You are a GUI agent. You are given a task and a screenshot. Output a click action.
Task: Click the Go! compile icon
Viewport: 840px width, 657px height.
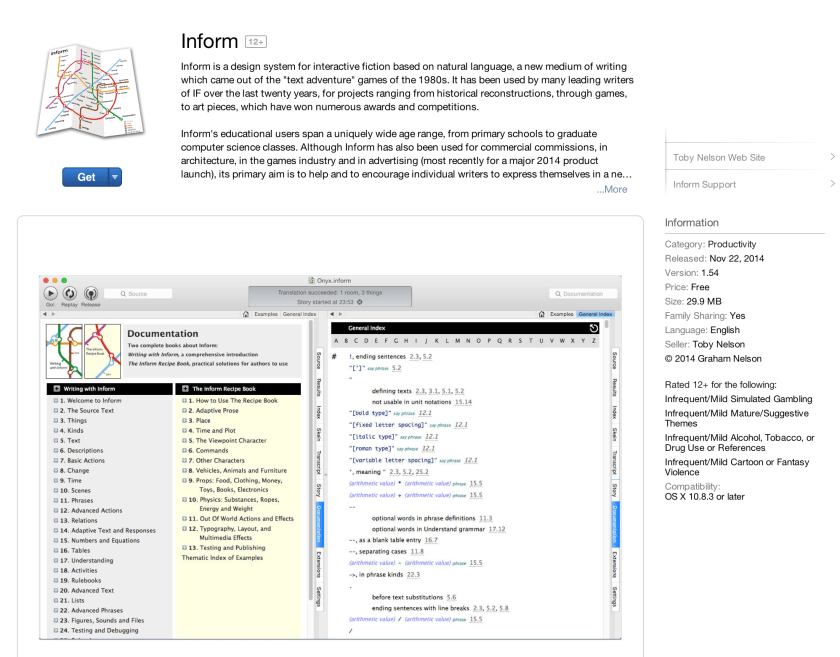click(x=49, y=294)
